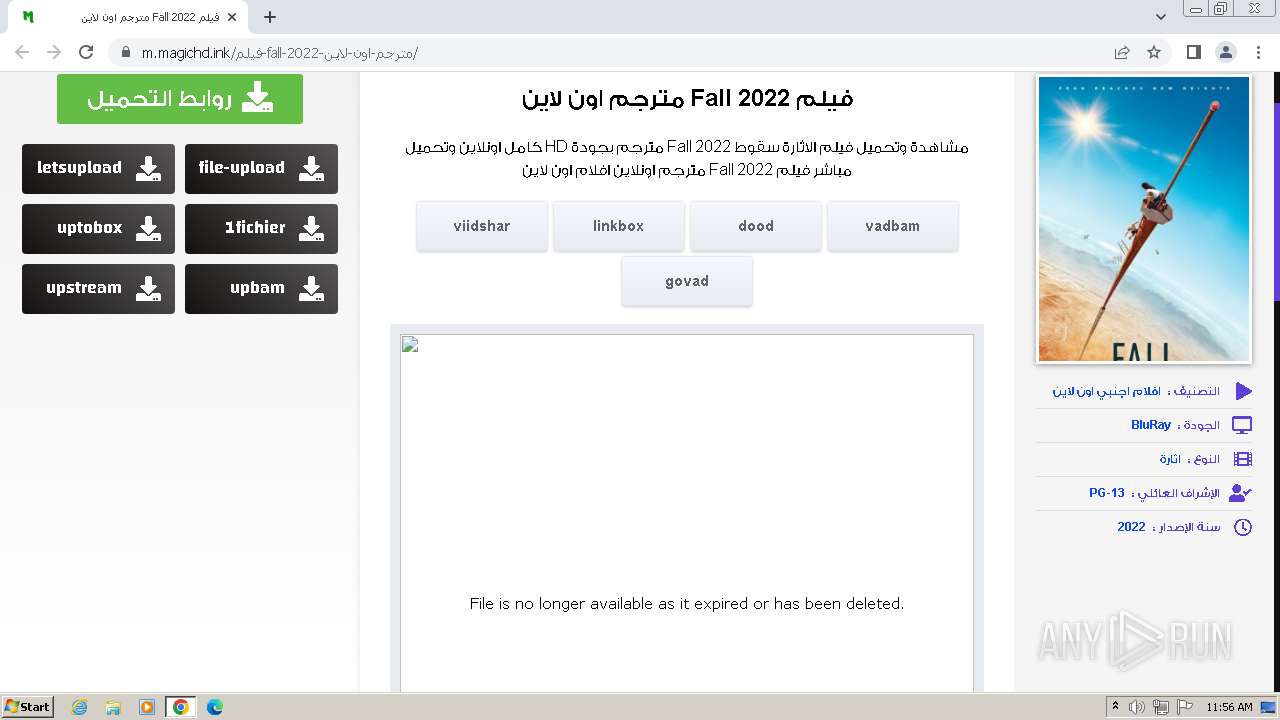Image resolution: width=1280 pixels, height=720 pixels.
Task: Open a new browser tab
Action: (270, 17)
